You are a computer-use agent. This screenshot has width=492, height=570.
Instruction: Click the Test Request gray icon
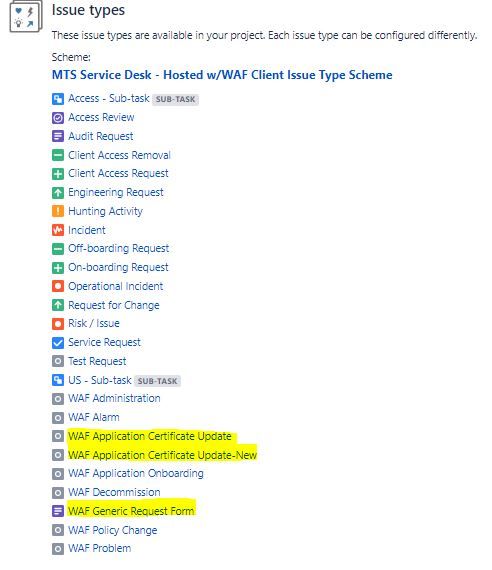[58, 362]
